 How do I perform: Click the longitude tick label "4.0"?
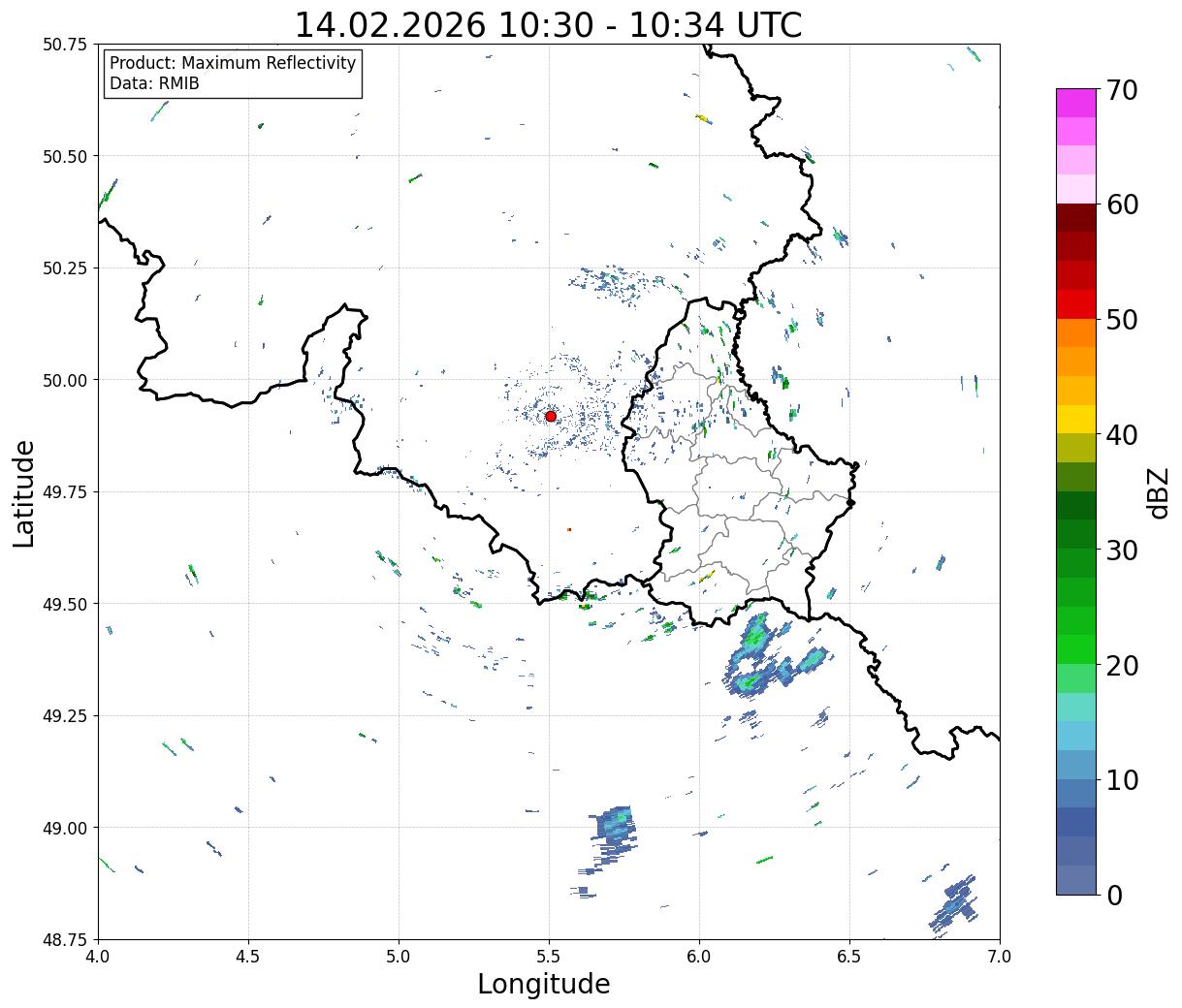pyautogui.click(x=98, y=957)
